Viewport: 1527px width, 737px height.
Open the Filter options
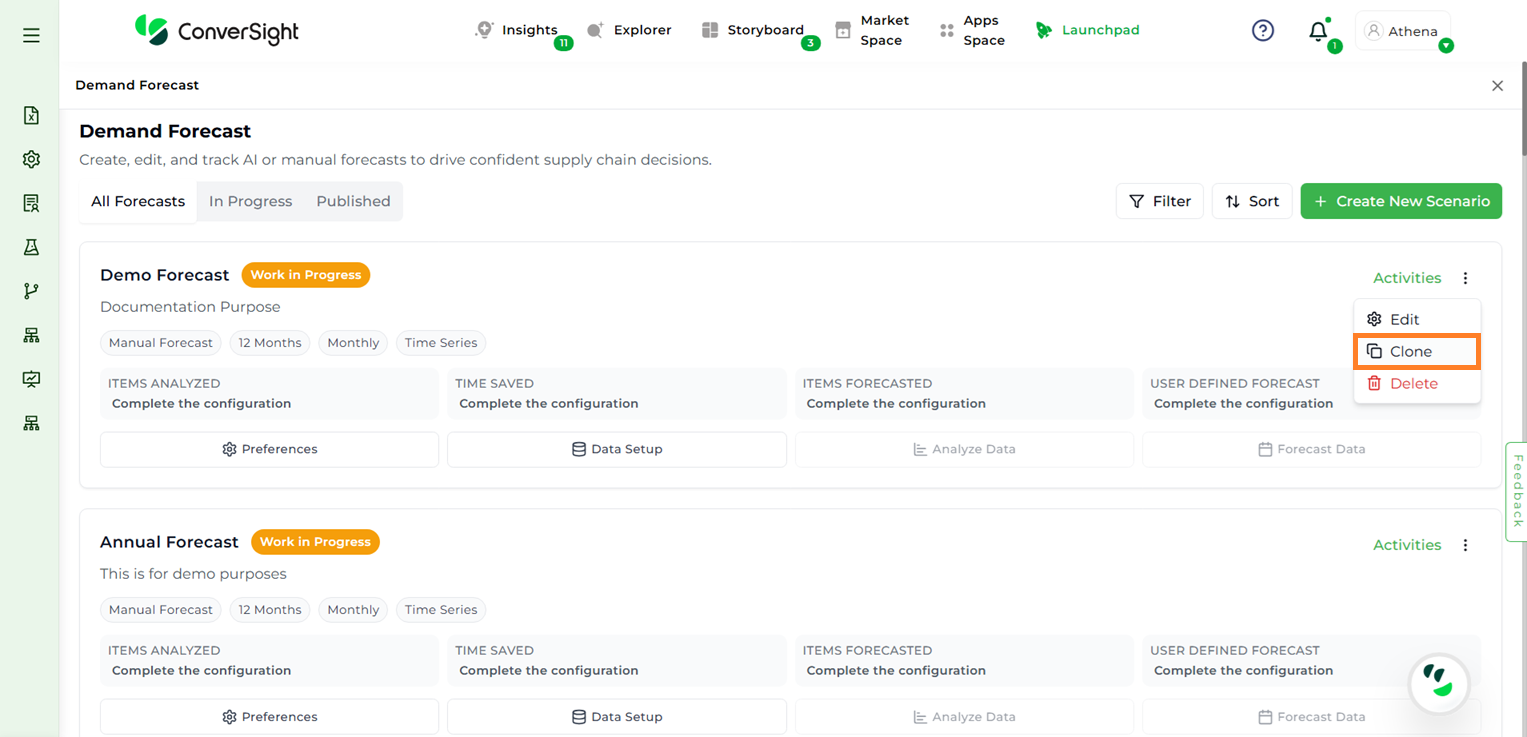coord(1159,201)
